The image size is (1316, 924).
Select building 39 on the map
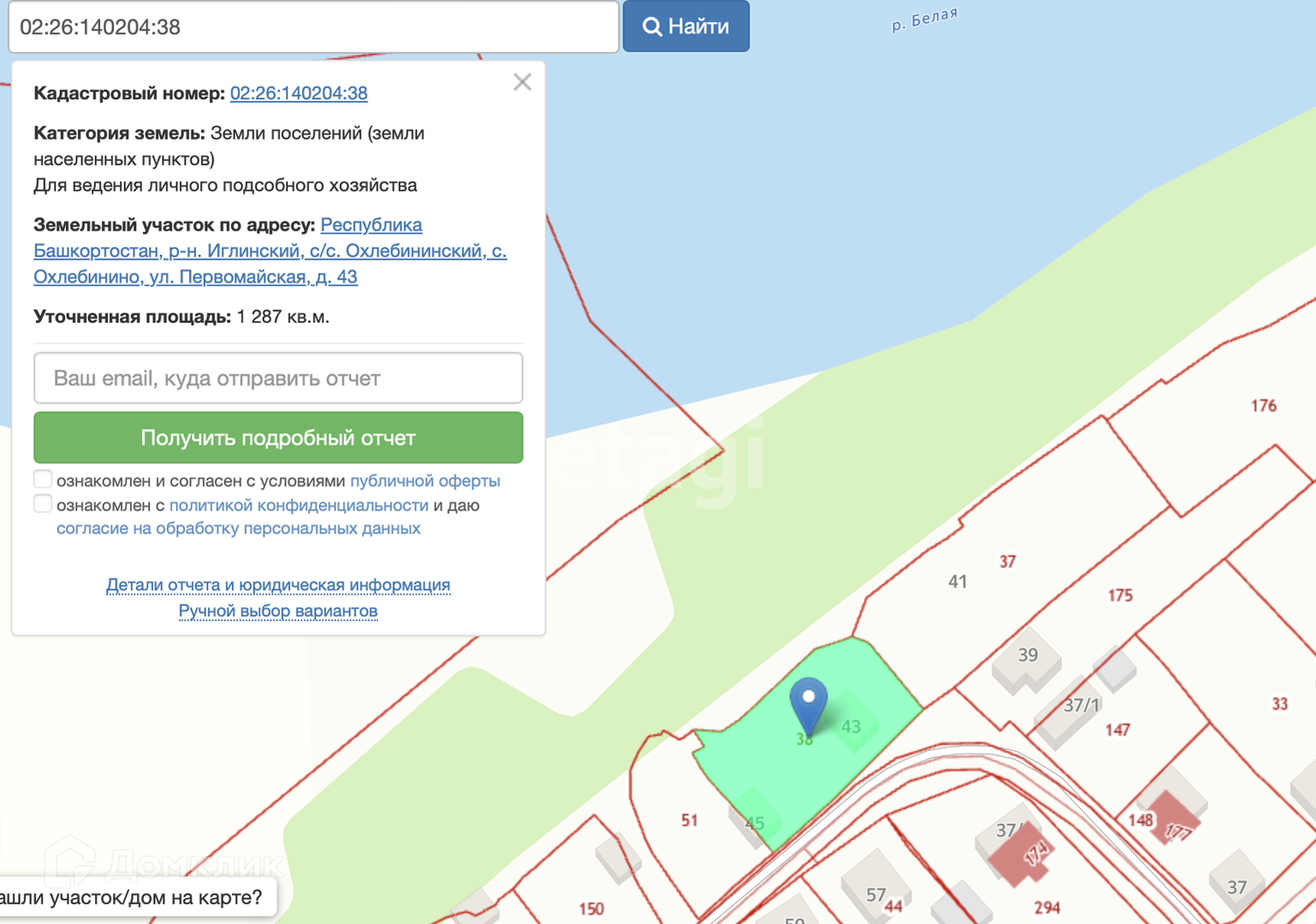coord(1026,659)
